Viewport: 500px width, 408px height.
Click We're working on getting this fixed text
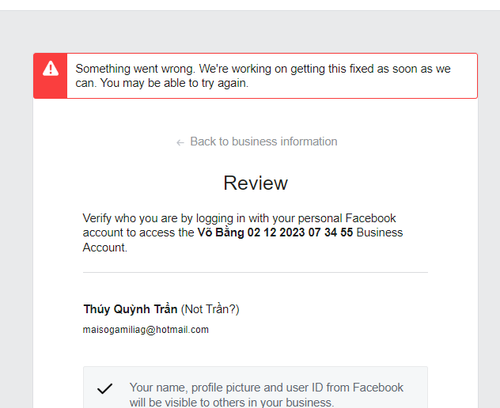tap(303, 69)
